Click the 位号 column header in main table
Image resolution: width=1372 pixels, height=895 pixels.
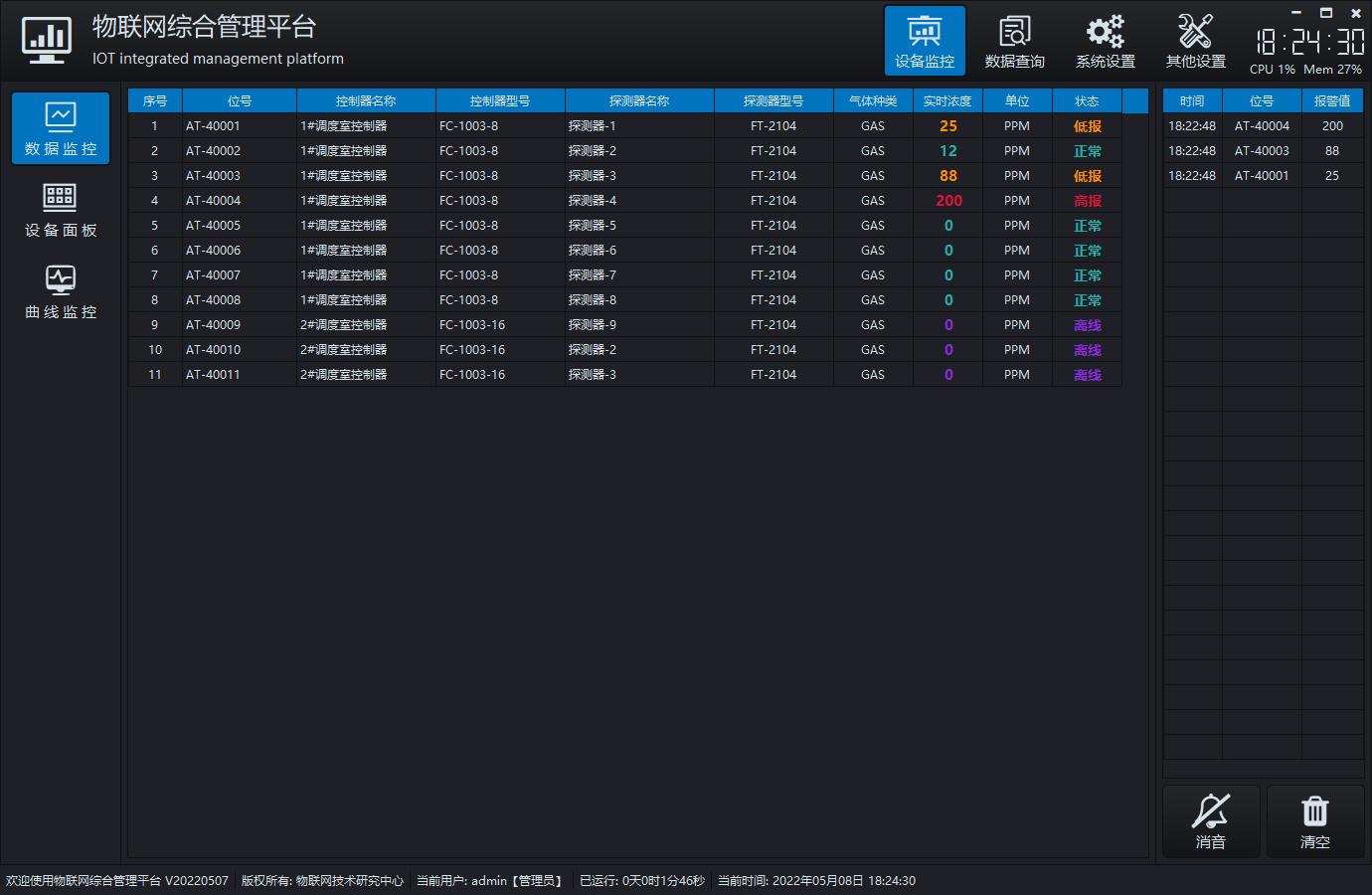240,101
